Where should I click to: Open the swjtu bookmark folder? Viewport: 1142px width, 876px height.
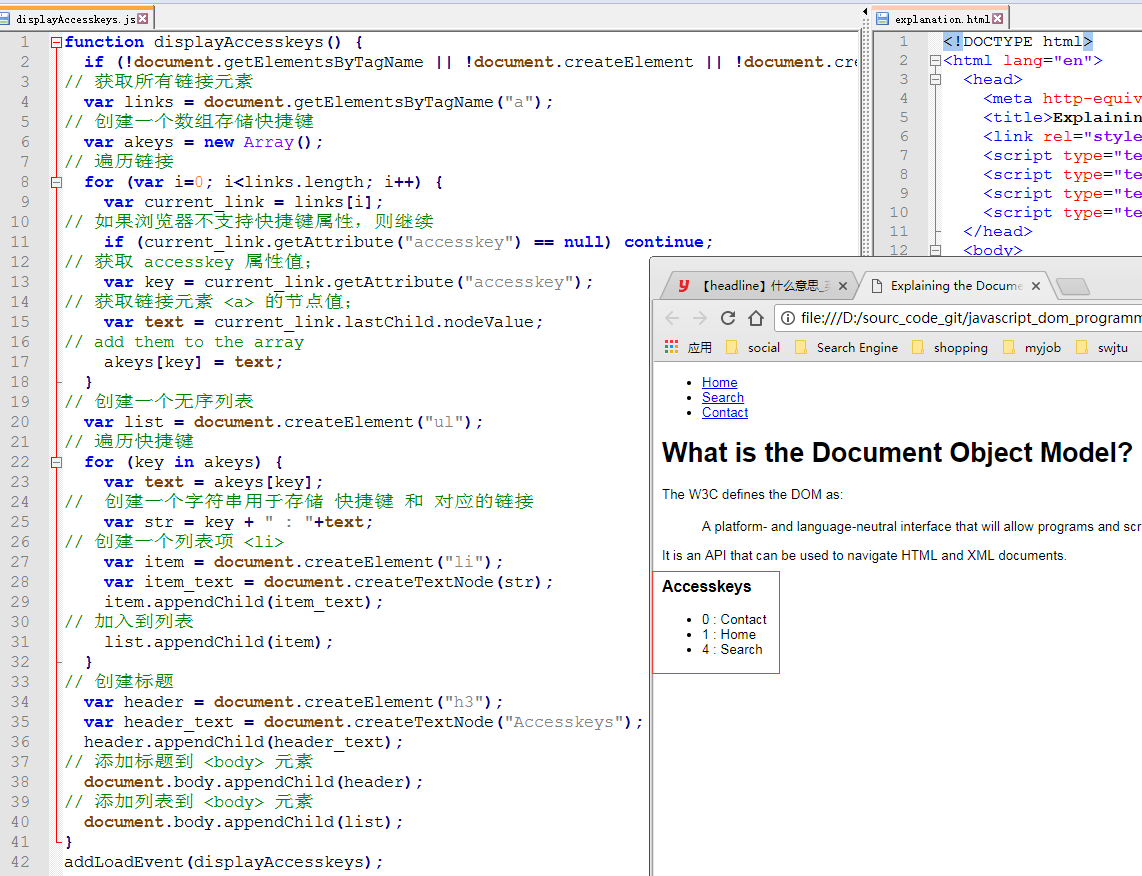1101,347
